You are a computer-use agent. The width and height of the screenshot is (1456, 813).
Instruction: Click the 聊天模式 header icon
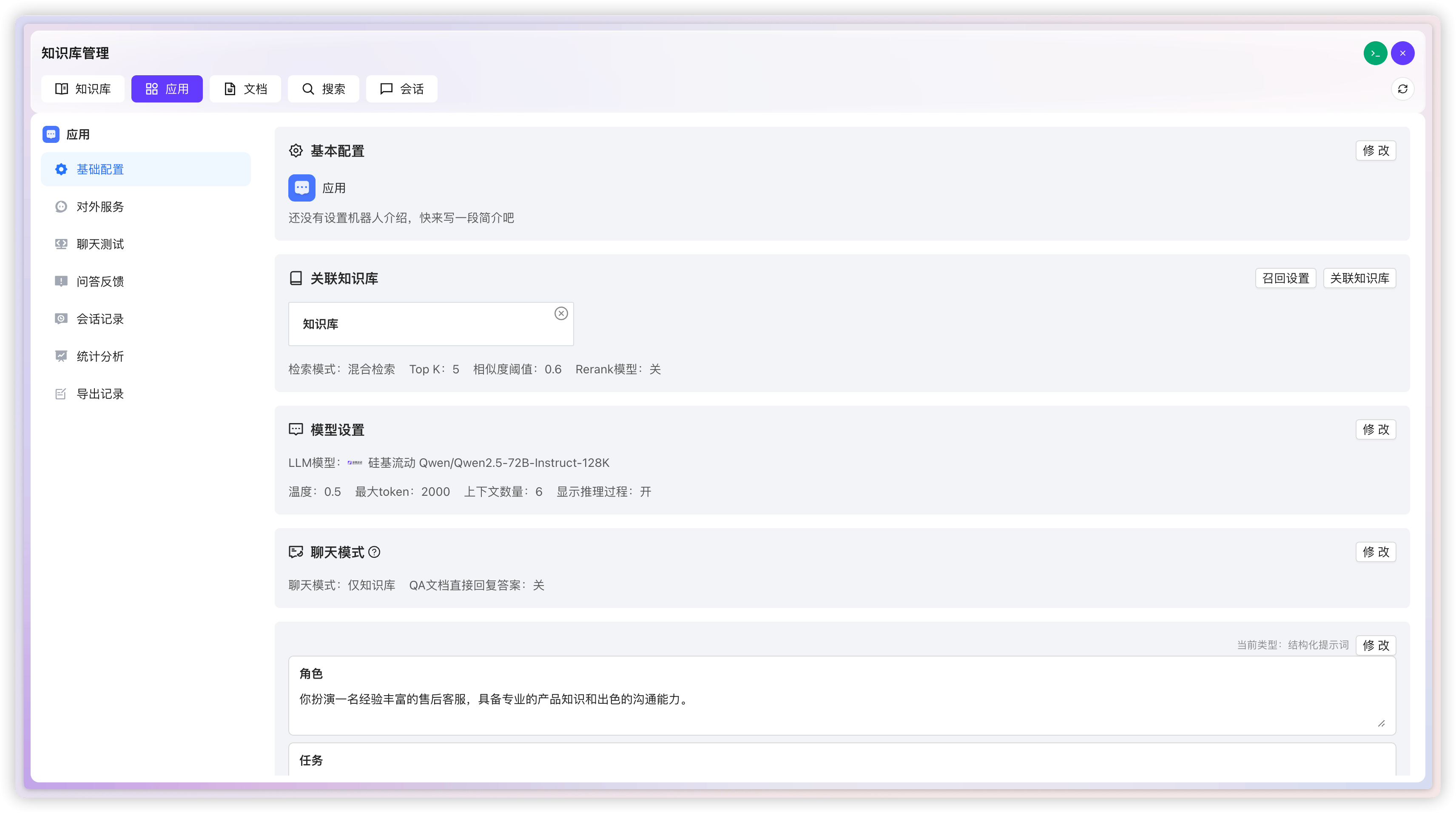click(296, 552)
